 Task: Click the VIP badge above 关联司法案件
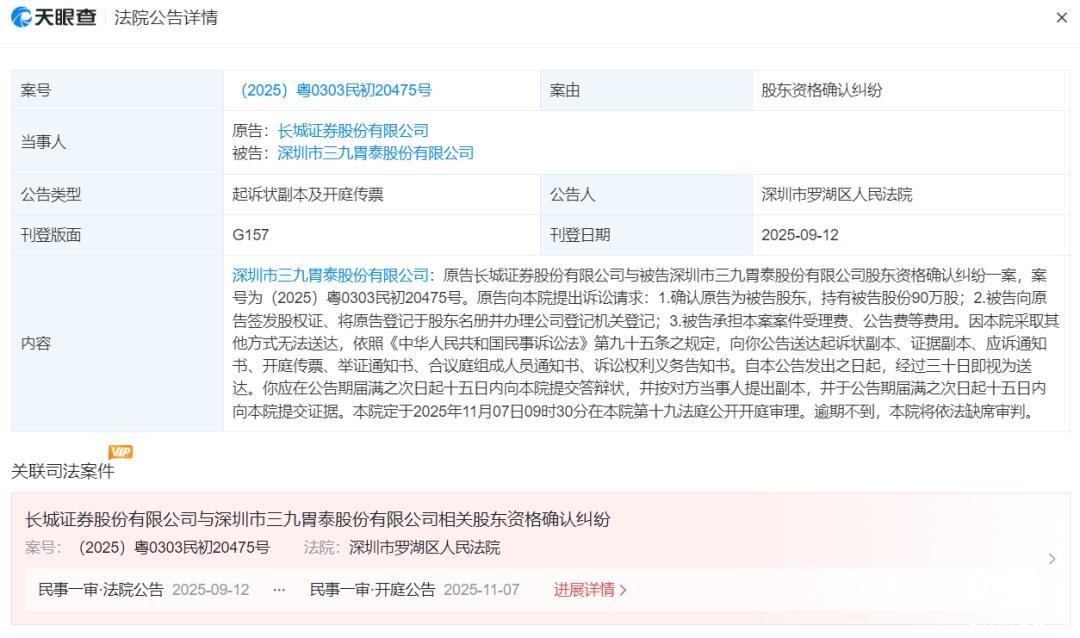[120, 452]
